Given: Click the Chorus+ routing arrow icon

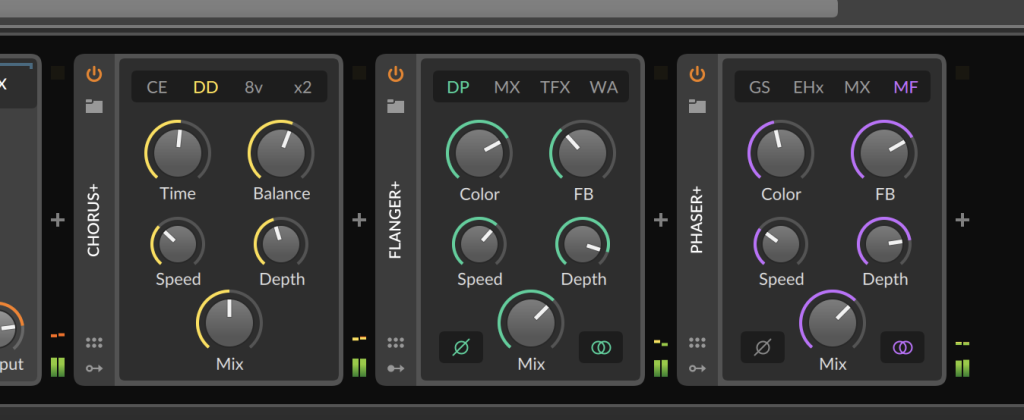Looking at the screenshot, I should point(95,368).
